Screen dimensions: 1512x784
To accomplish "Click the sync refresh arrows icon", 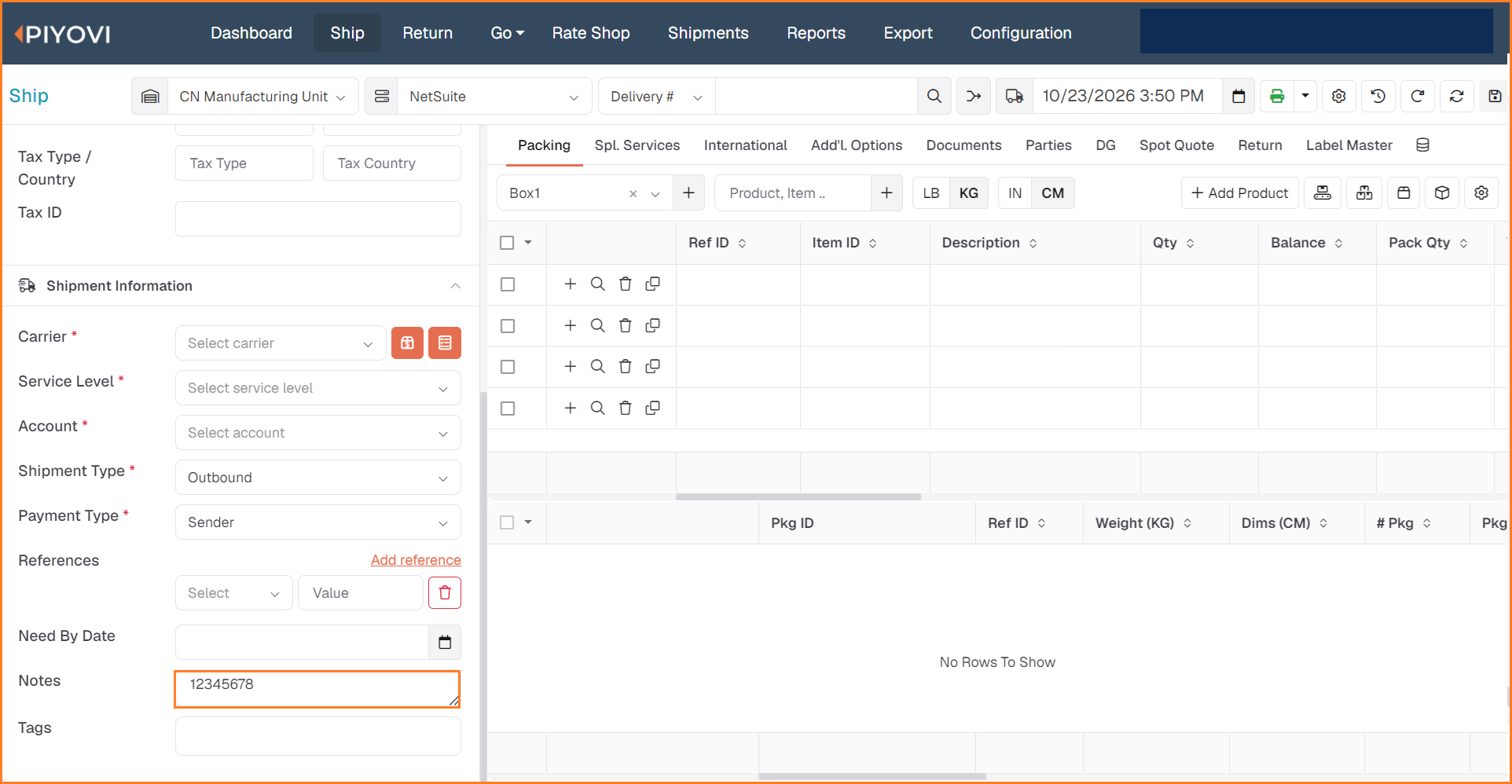I will pyautogui.click(x=1456, y=96).
